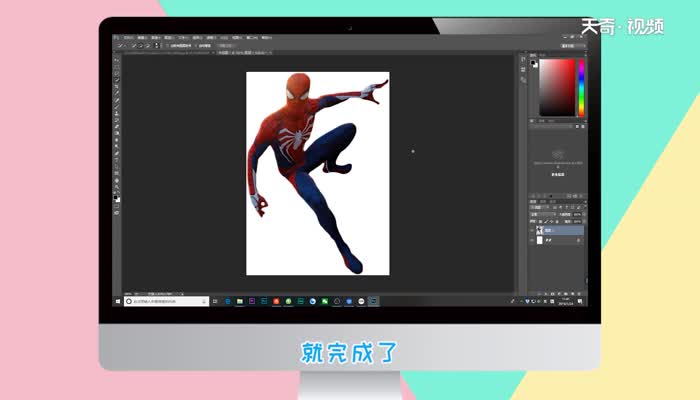Screen dimensions: 700x400
Task: Hide the Background layer using its eye icon
Action: point(532,240)
